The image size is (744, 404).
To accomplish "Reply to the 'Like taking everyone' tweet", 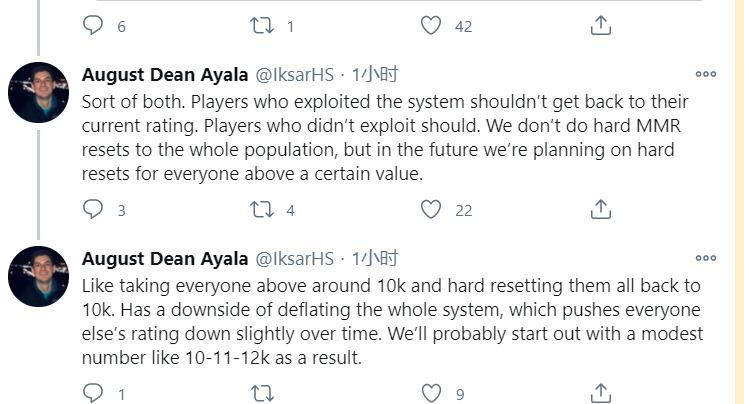I will [93, 393].
